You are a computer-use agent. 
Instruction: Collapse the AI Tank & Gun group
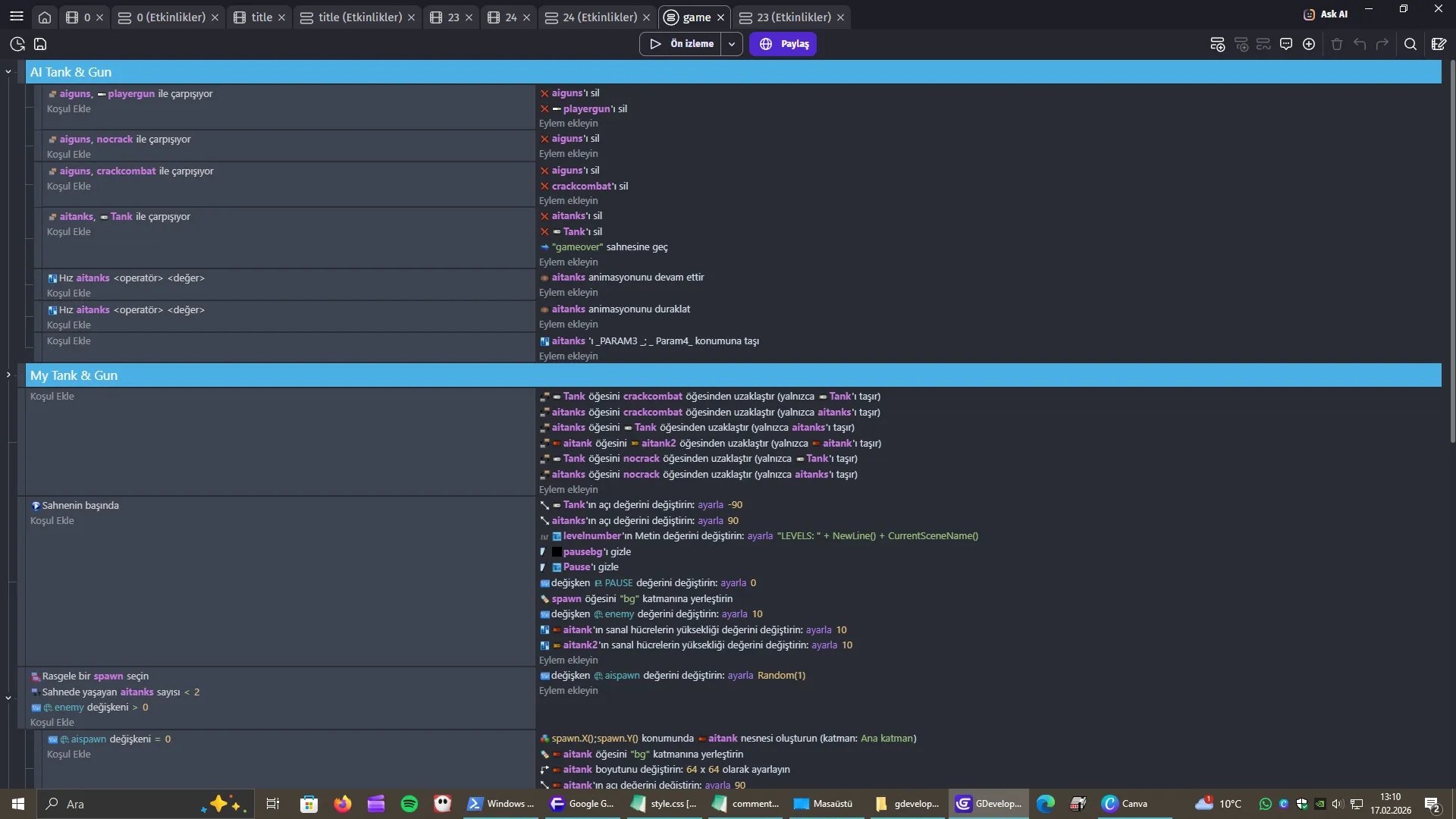coord(8,70)
